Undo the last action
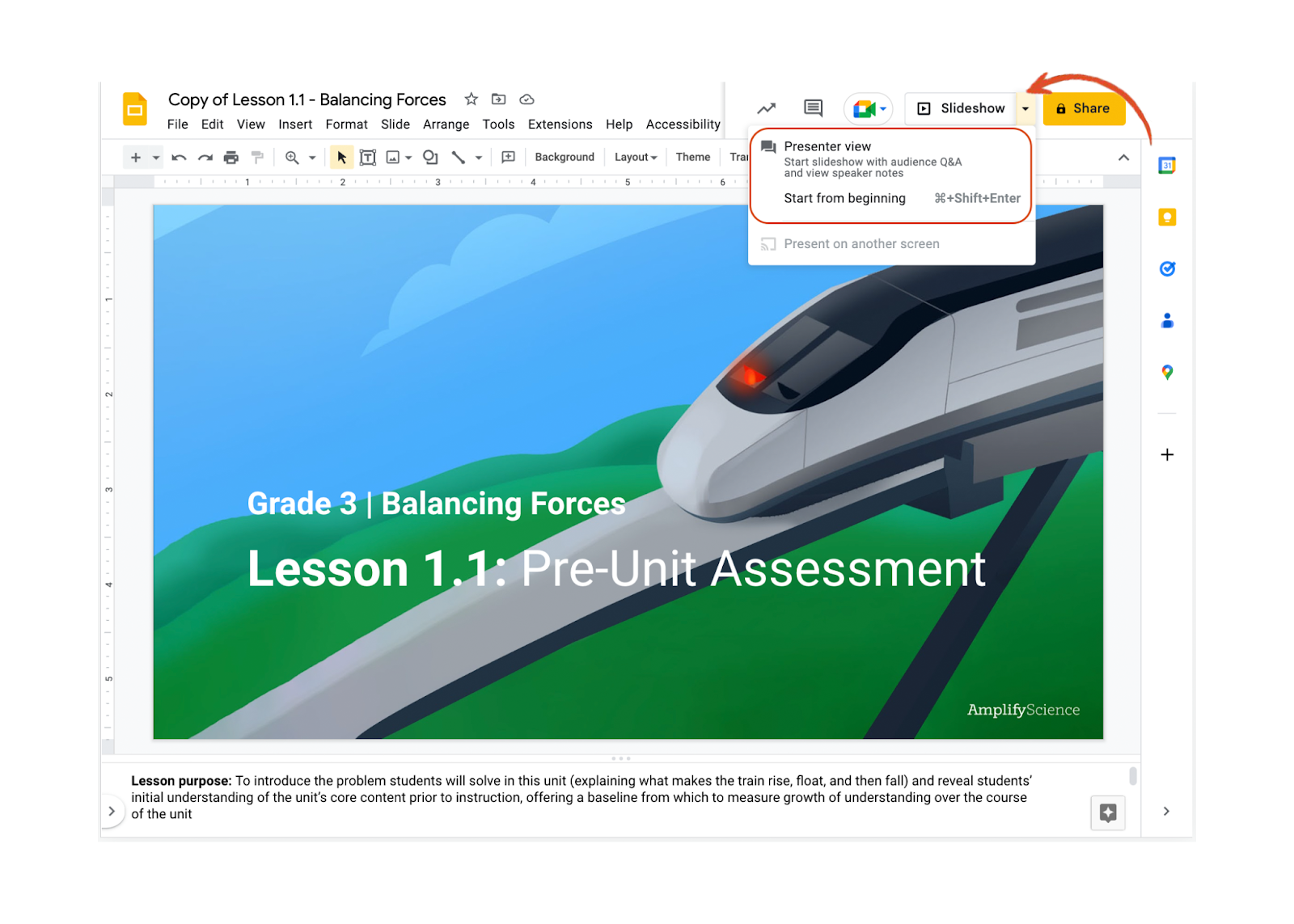 click(179, 157)
